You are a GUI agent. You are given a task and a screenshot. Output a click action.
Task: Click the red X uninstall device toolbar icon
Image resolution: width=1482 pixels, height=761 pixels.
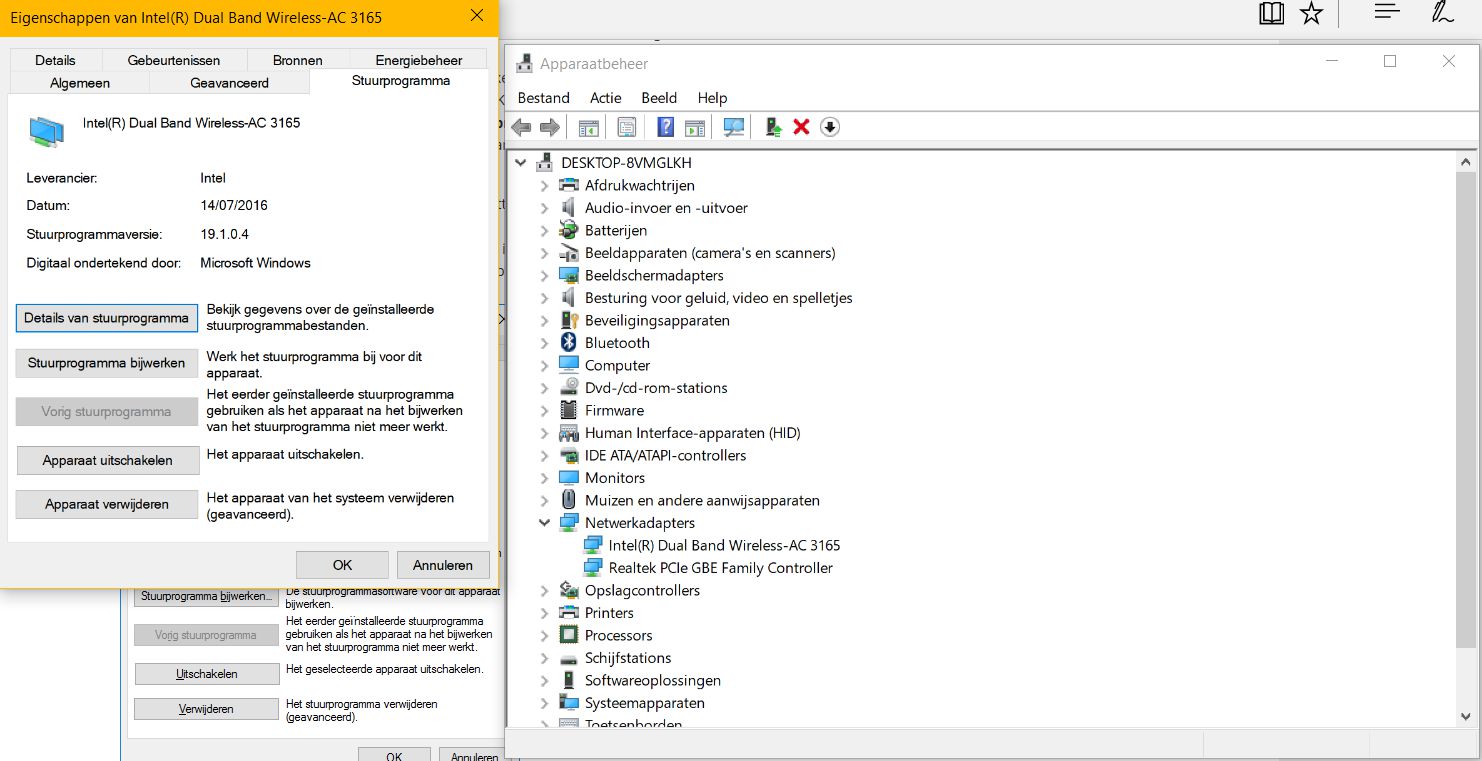(801, 127)
